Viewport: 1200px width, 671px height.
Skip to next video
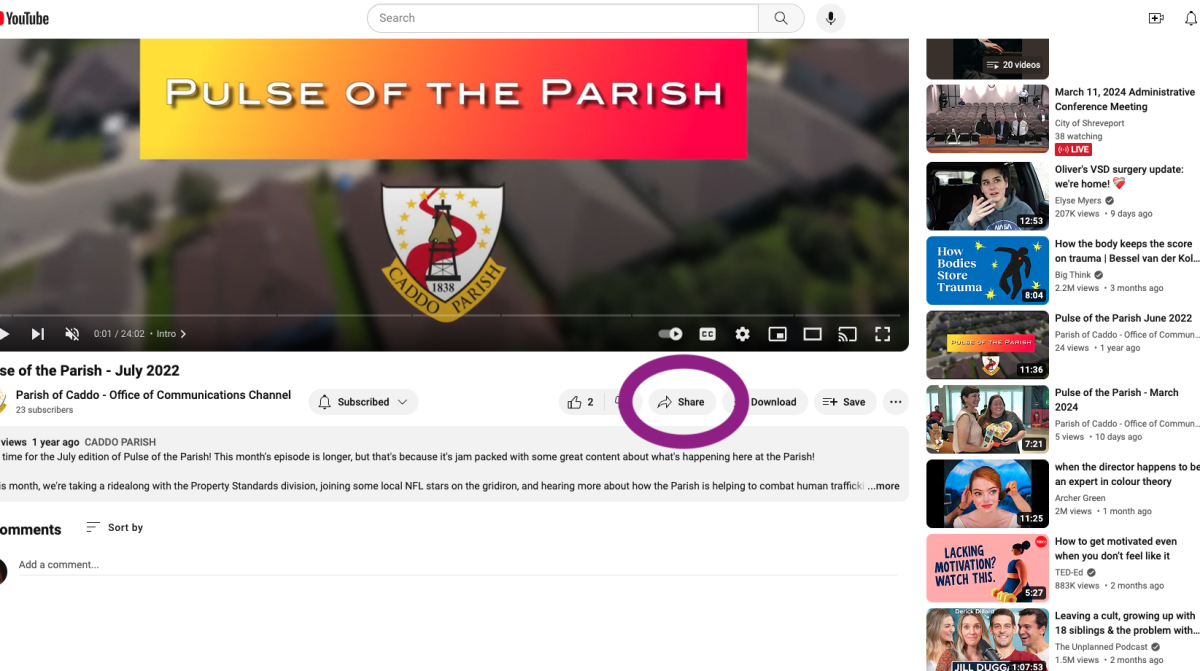click(38, 334)
